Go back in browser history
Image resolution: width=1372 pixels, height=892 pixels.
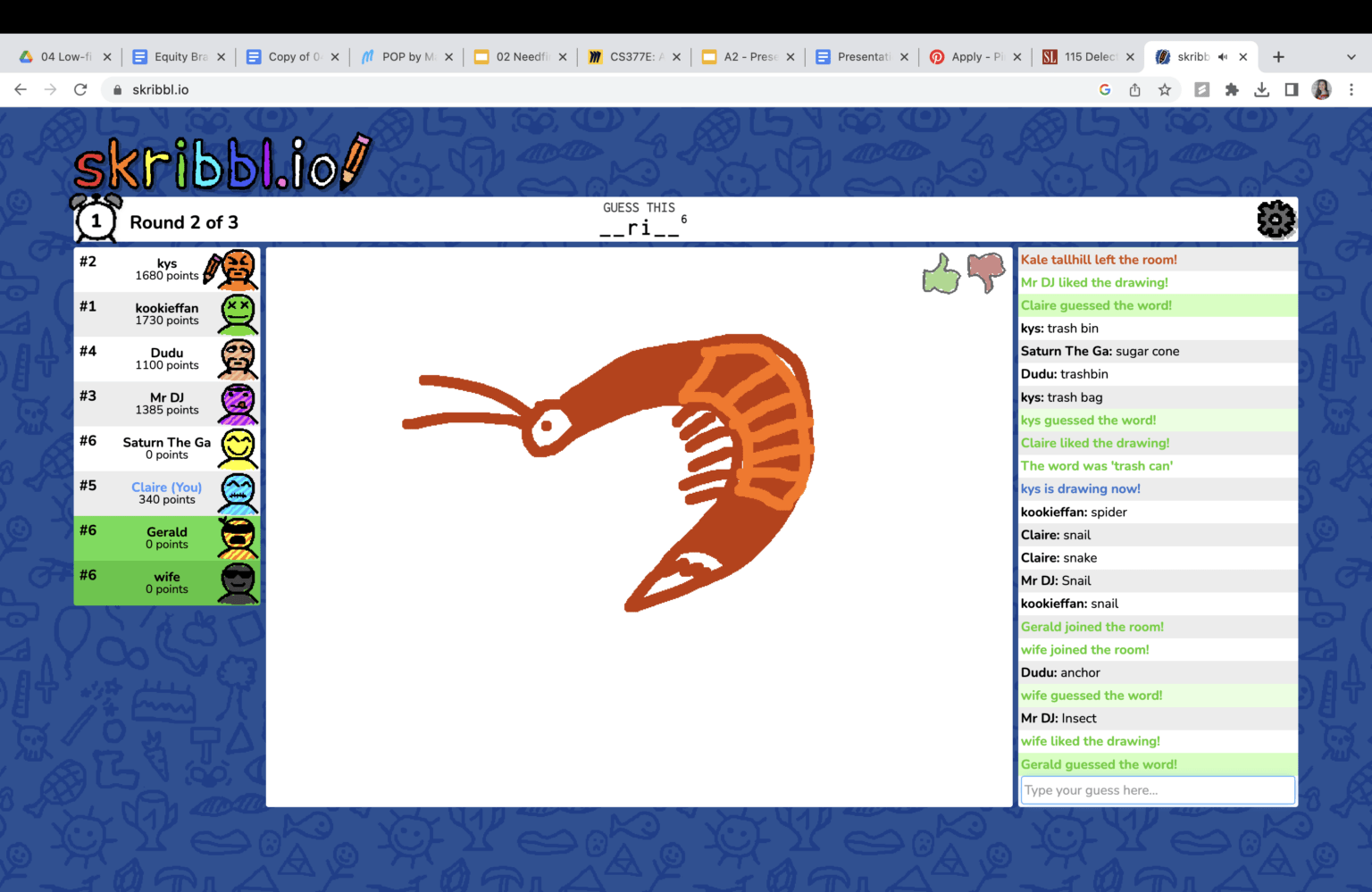click(21, 89)
